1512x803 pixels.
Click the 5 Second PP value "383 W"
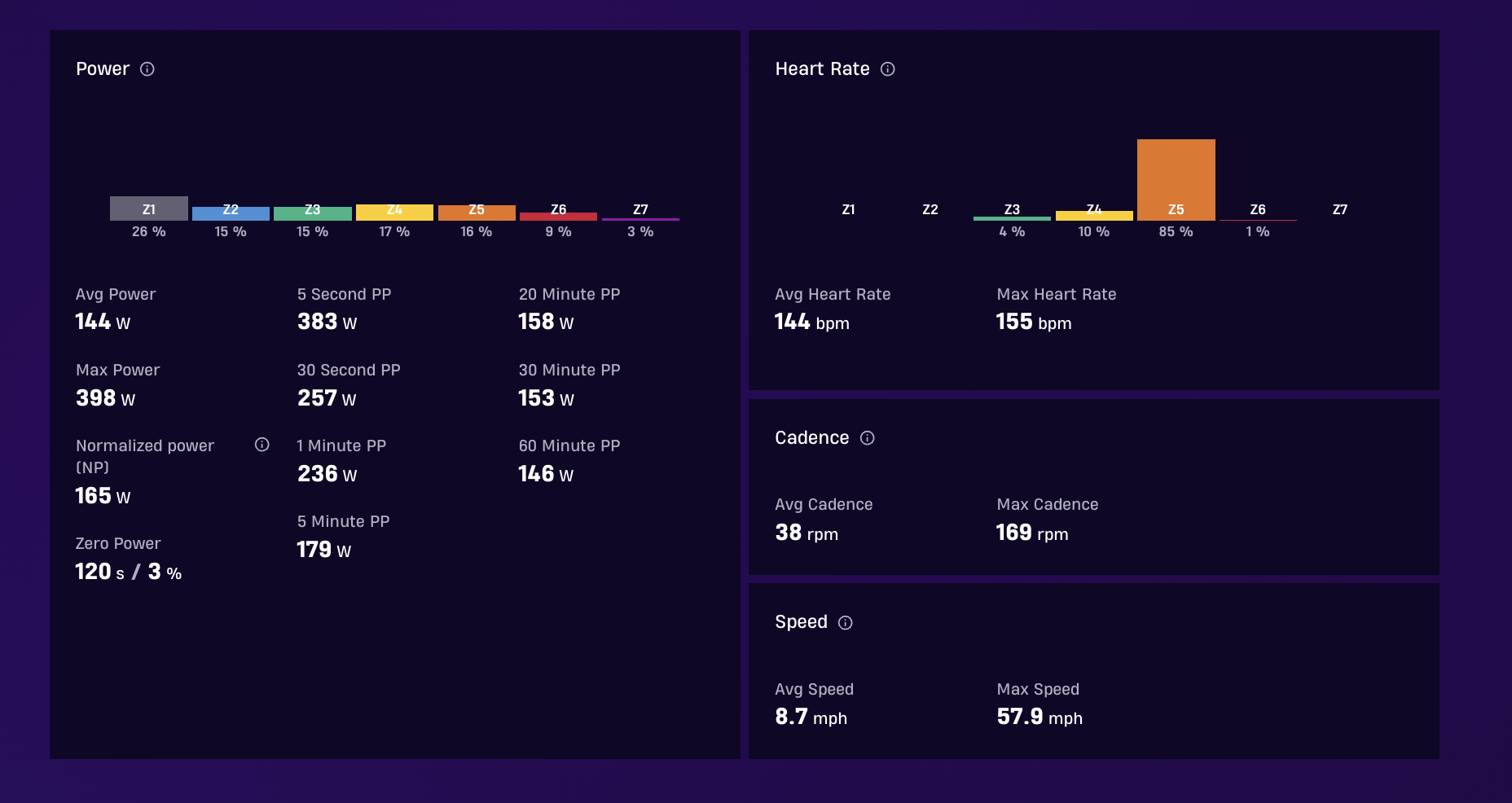(x=327, y=323)
